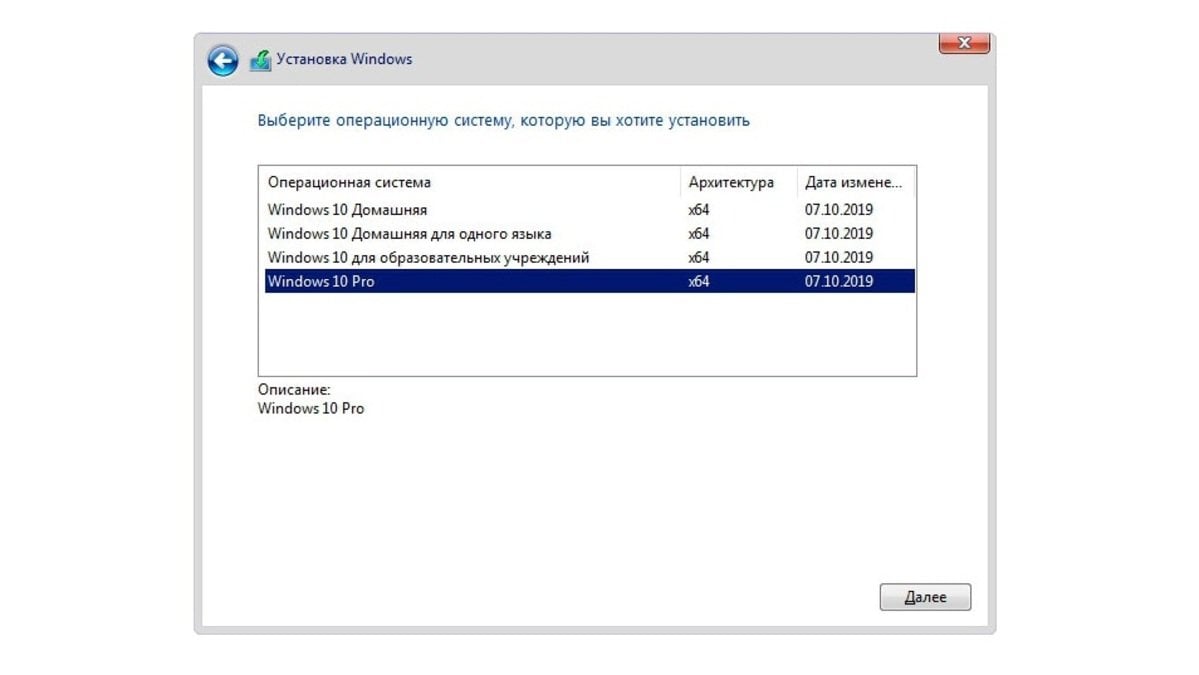
Task: Click the heading Выберите операционную систему
Action: (503, 120)
